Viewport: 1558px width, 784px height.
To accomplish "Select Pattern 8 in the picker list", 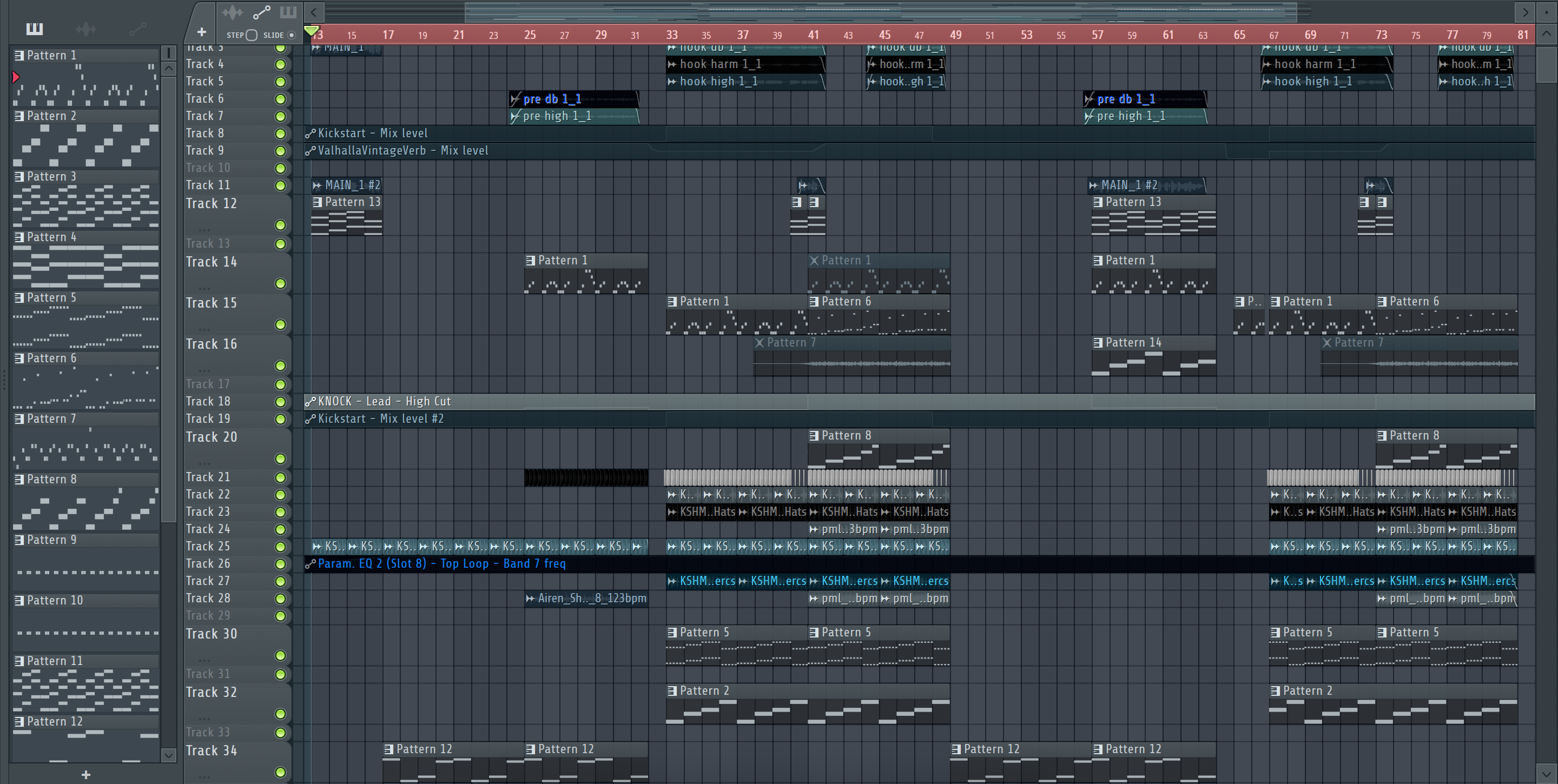I will point(86,480).
